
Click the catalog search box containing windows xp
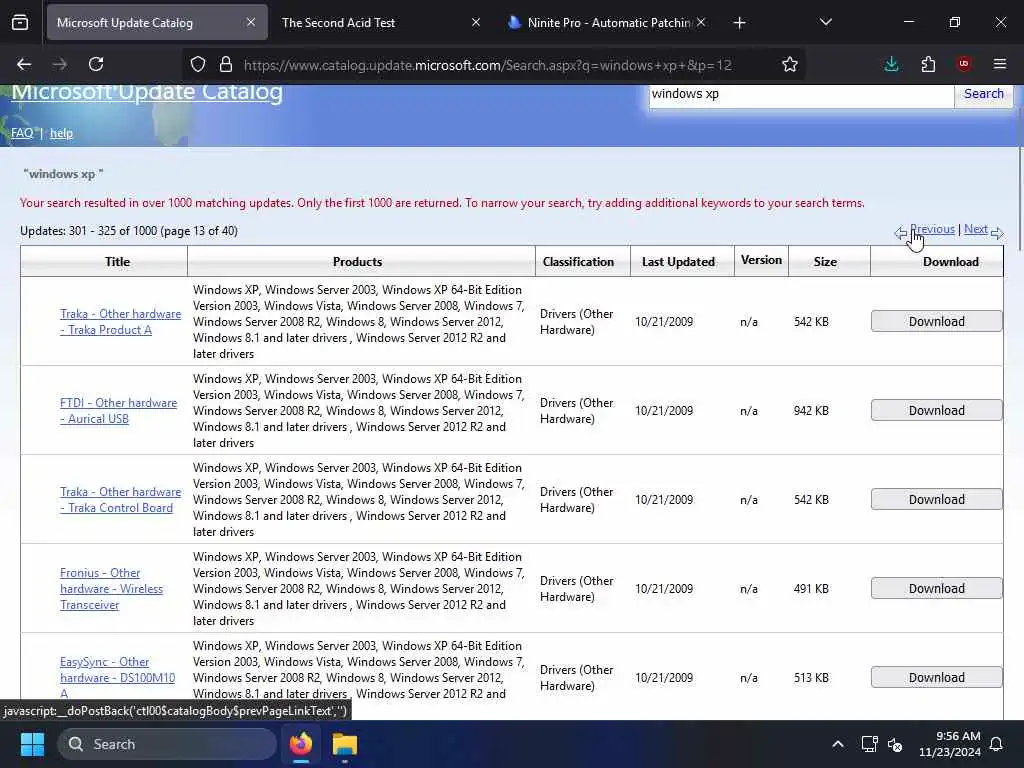(801, 94)
